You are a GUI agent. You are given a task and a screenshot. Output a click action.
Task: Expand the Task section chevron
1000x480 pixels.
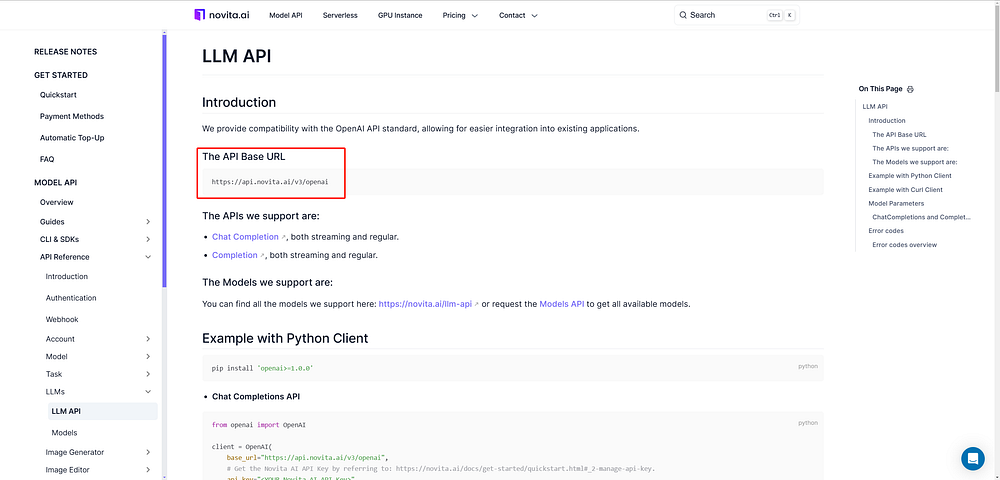(148, 374)
